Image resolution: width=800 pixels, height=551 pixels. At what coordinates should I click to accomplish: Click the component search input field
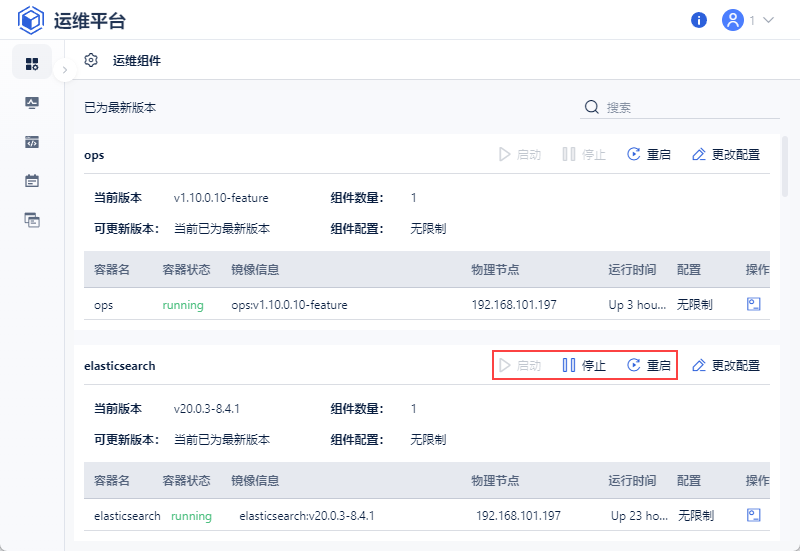click(690, 107)
